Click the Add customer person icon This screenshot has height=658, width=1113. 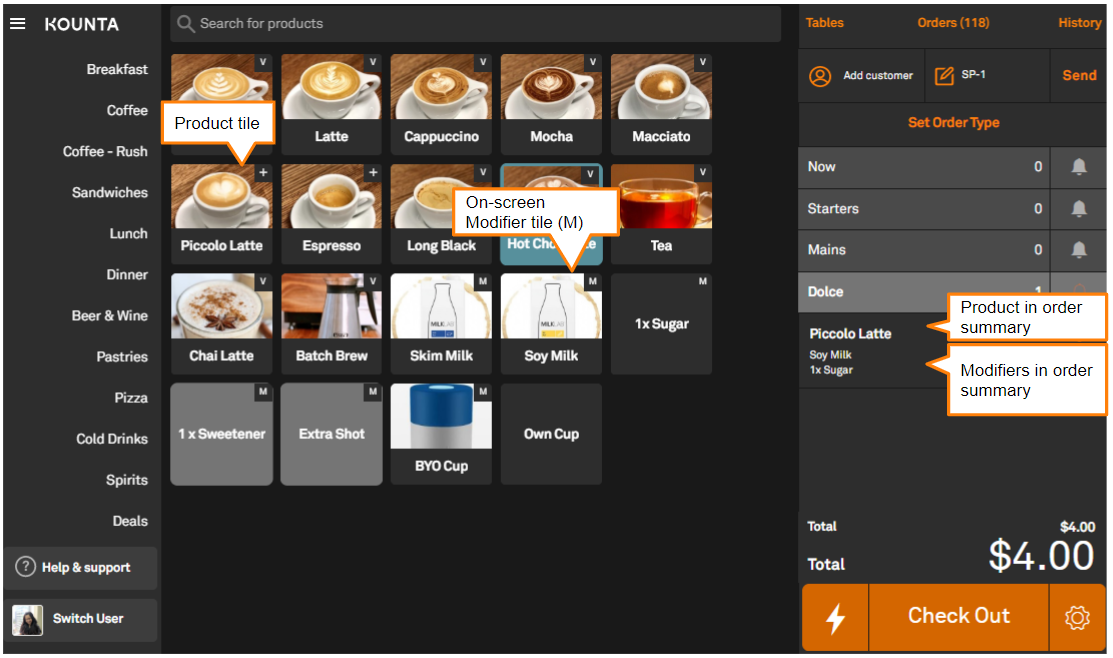pos(820,76)
